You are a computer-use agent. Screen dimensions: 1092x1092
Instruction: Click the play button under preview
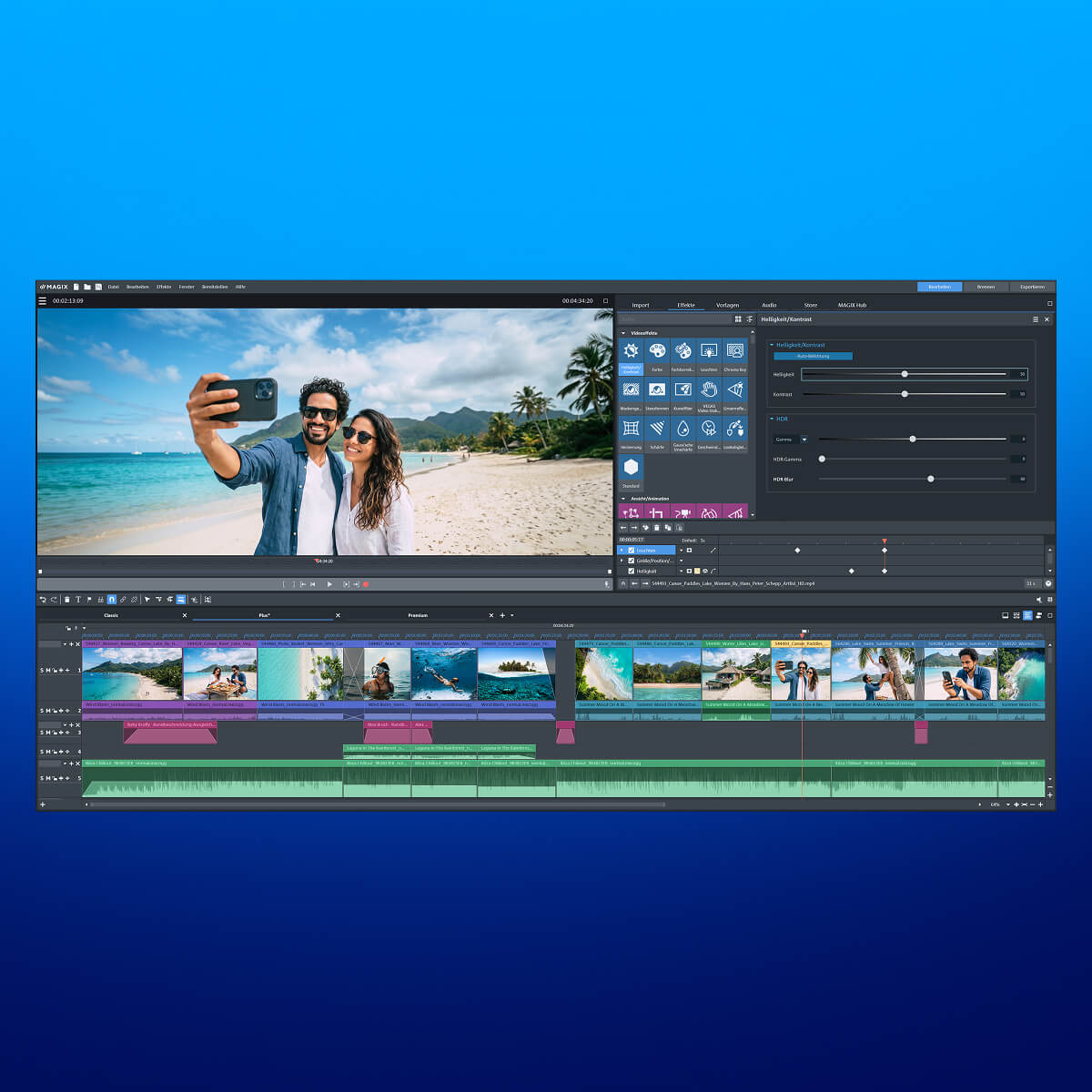pyautogui.click(x=329, y=584)
